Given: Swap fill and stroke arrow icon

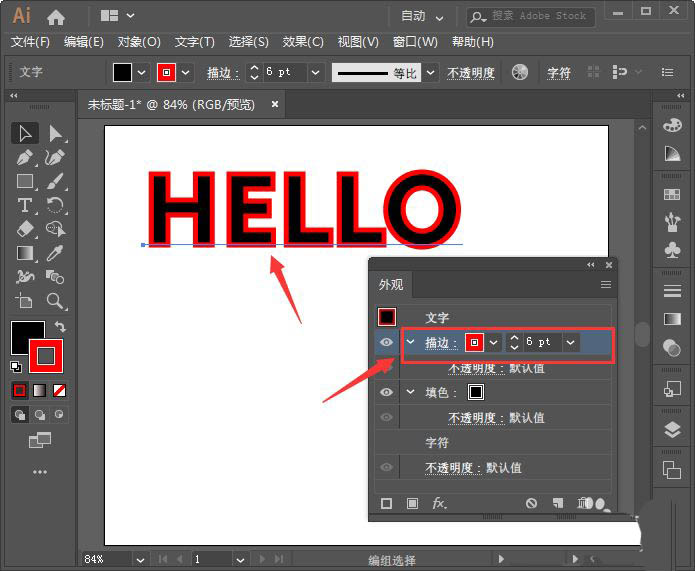Looking at the screenshot, I should [x=61, y=327].
